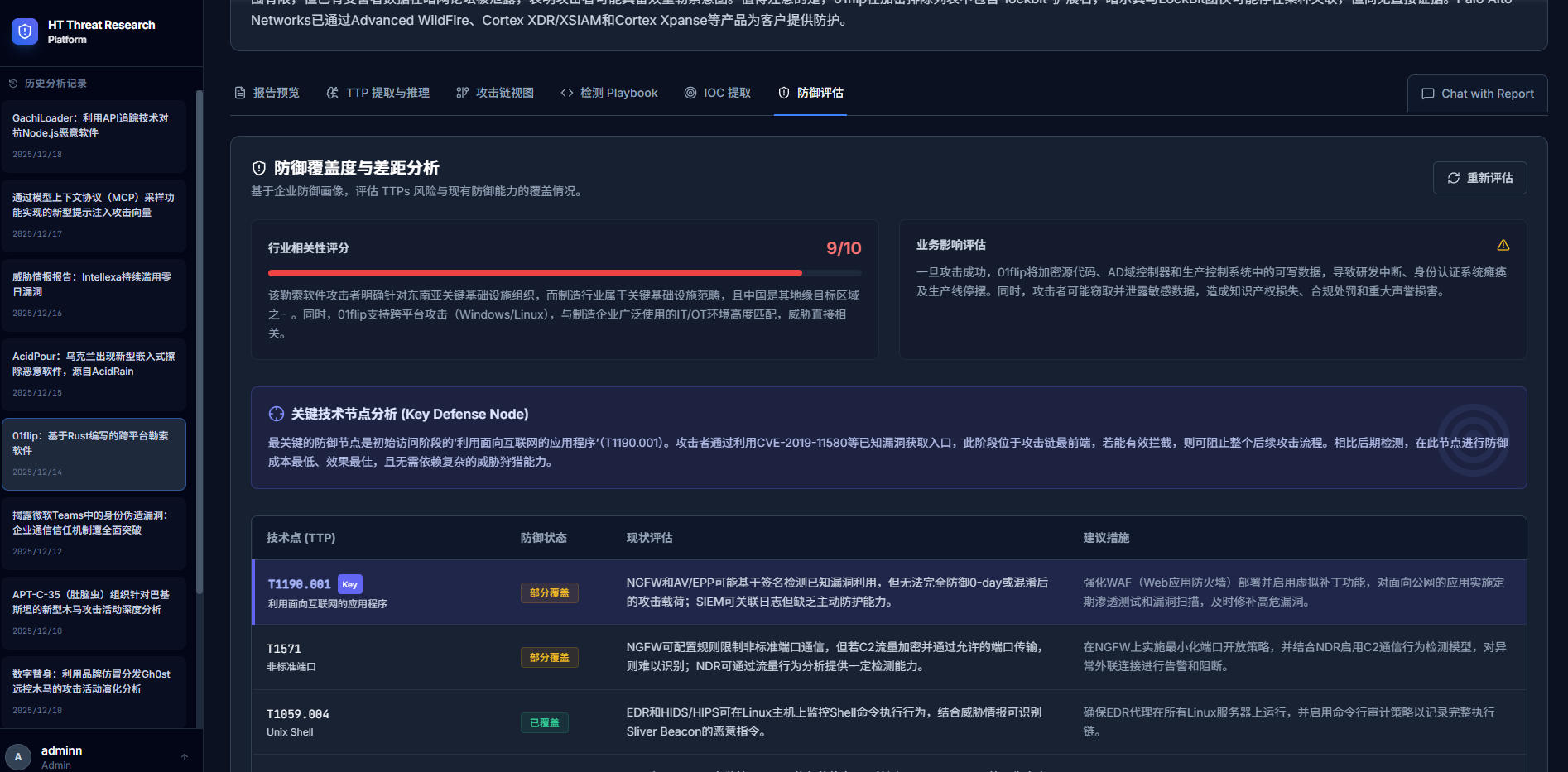1568x772 pixels.
Task: Click the history clock icon in sidebar
Action: (13, 84)
